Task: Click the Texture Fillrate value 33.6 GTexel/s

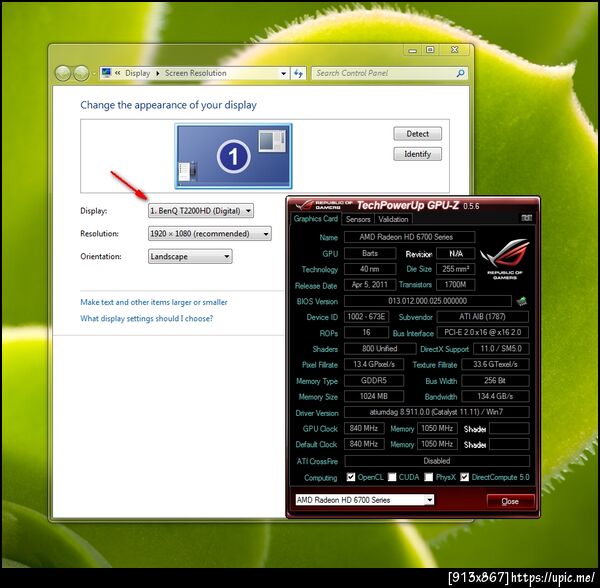Action: [496, 364]
